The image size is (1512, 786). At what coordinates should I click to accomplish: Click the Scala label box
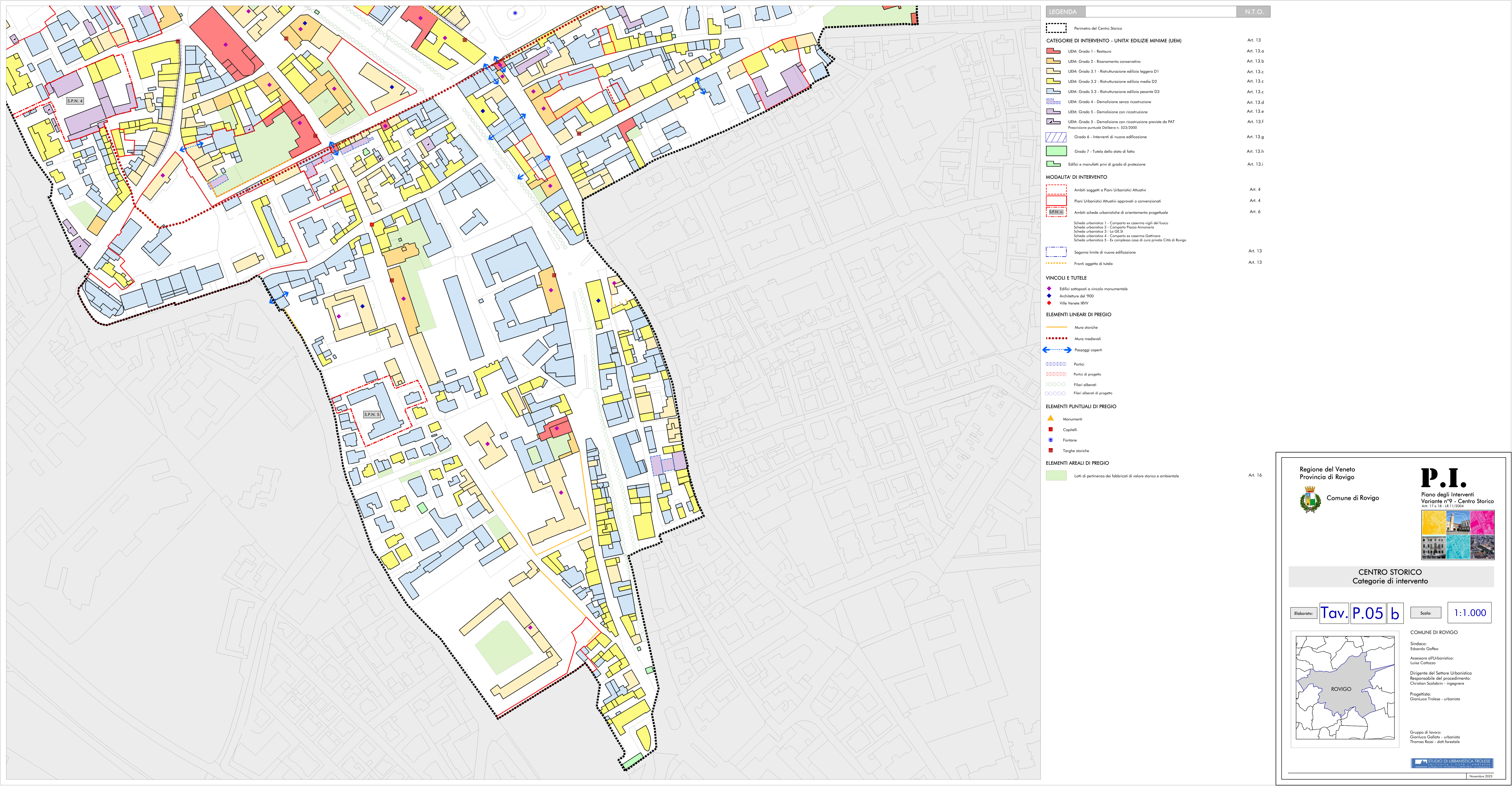(1426, 613)
